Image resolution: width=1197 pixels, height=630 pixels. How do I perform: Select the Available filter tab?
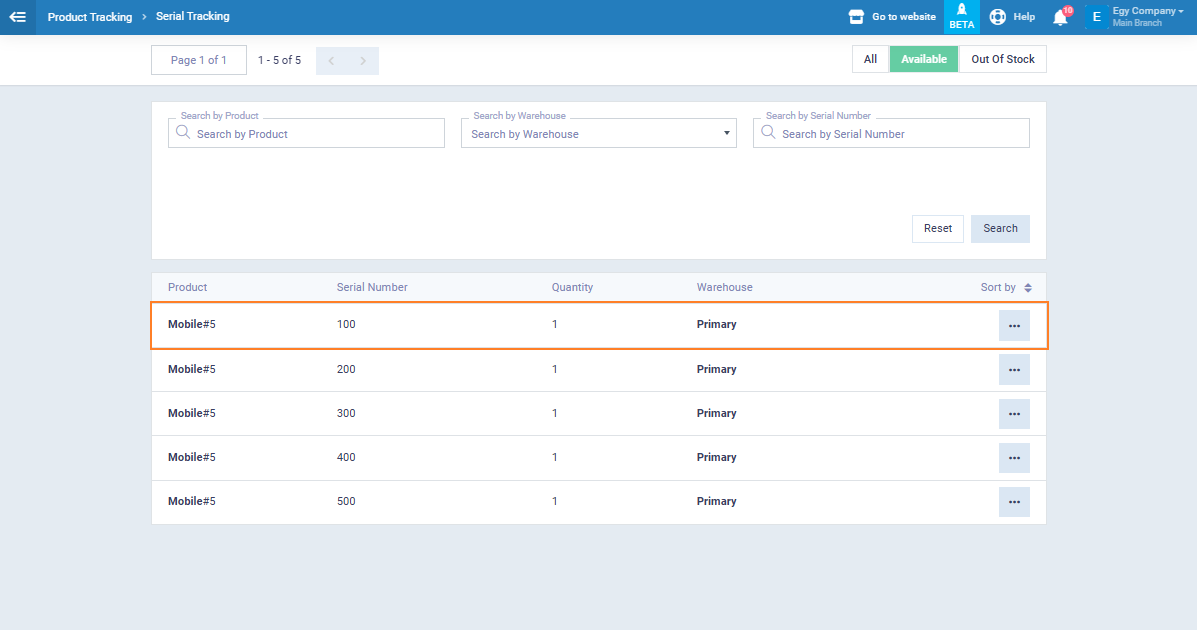point(923,60)
